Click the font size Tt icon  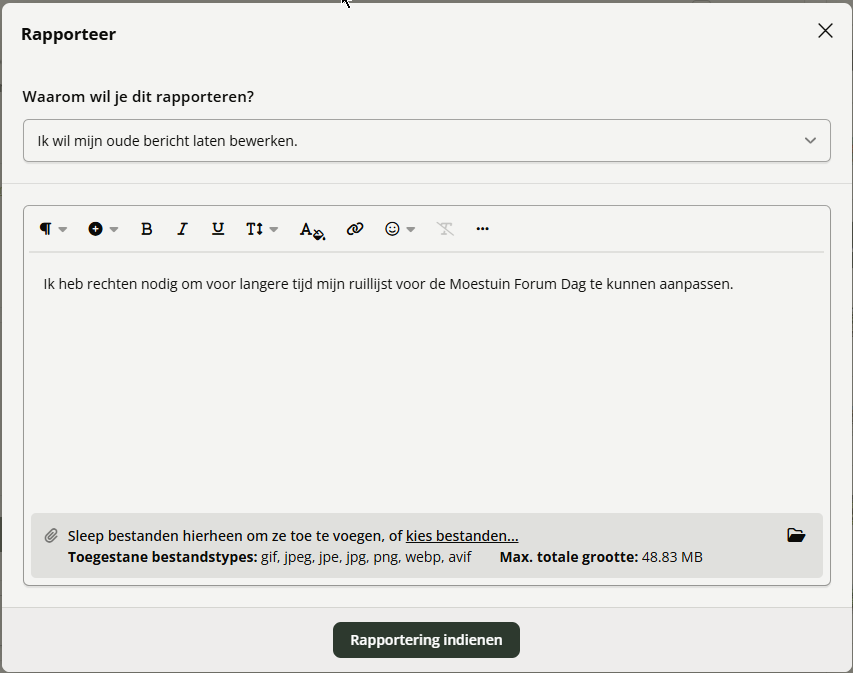tap(254, 229)
